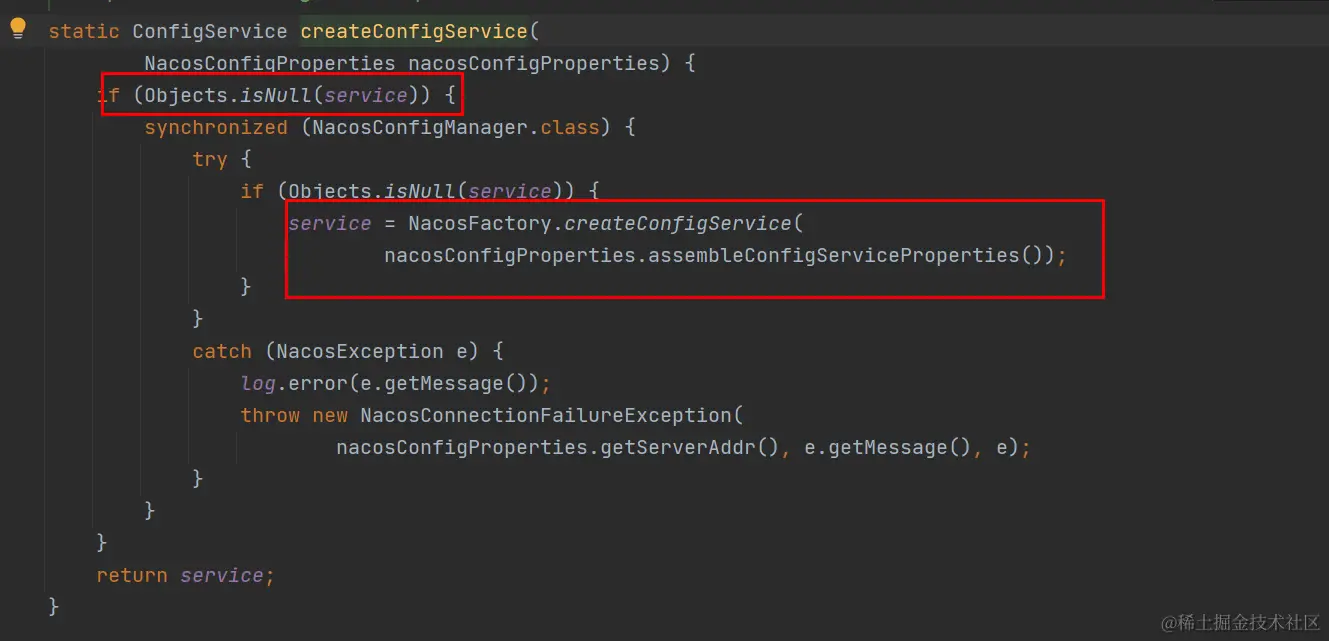This screenshot has height=641, width=1329.
Task: Click the synchronized keyword
Action: click(216, 127)
